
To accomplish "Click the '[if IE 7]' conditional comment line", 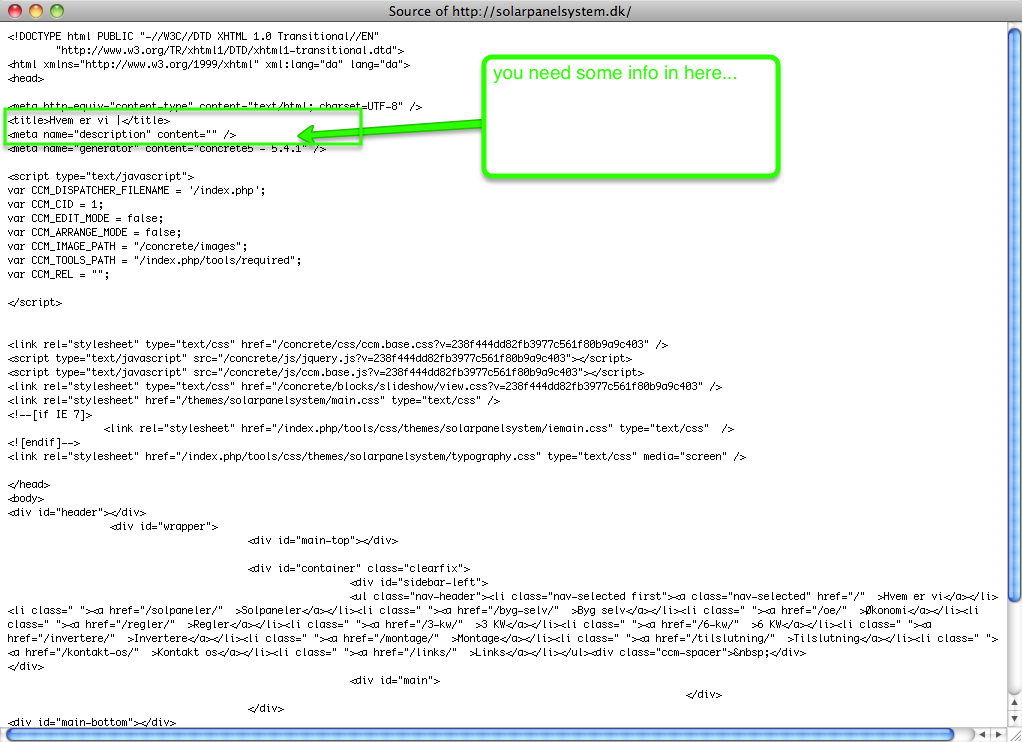I will pos(50,415).
